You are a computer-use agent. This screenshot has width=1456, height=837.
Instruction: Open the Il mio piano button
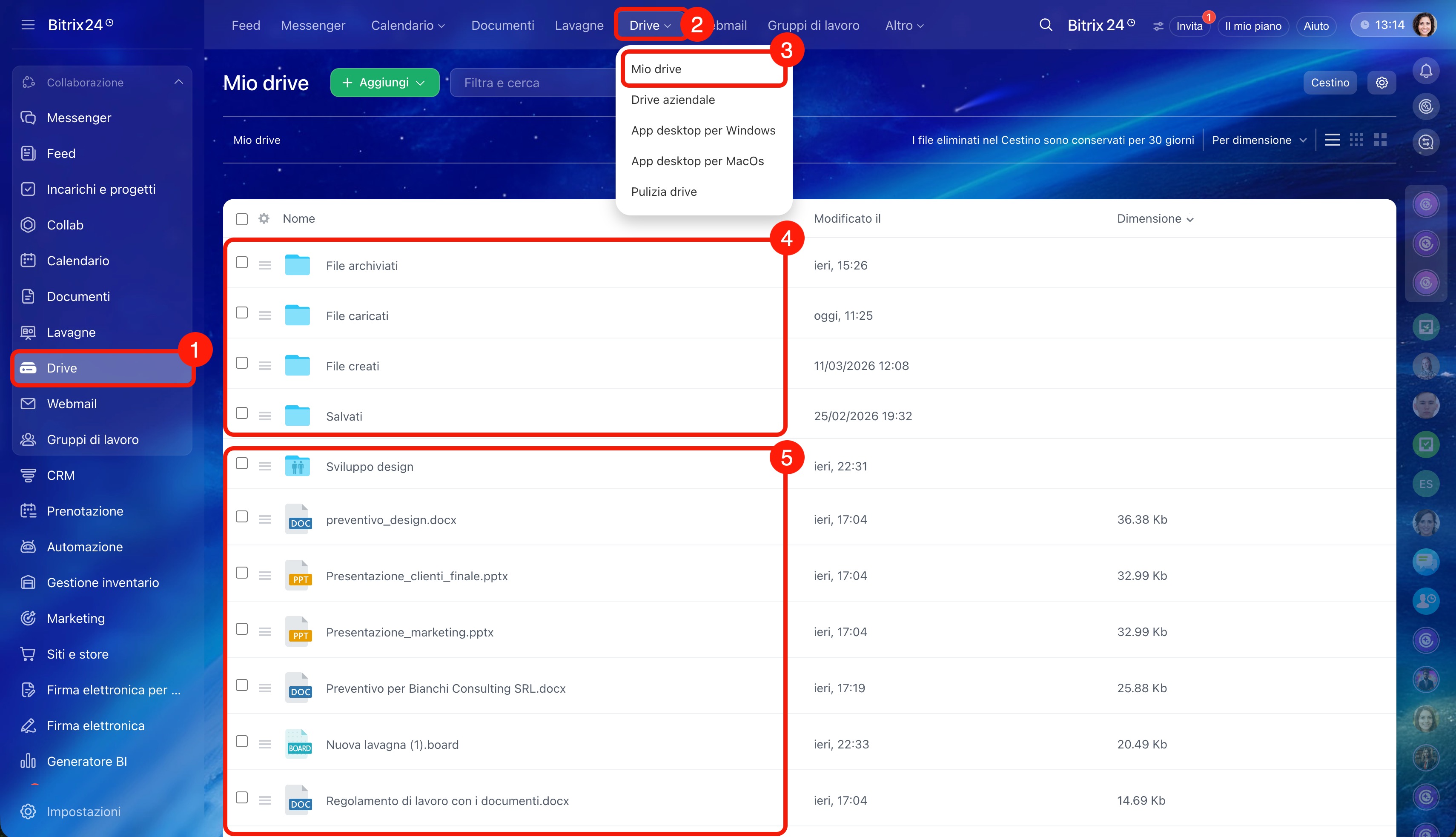tap(1253, 26)
